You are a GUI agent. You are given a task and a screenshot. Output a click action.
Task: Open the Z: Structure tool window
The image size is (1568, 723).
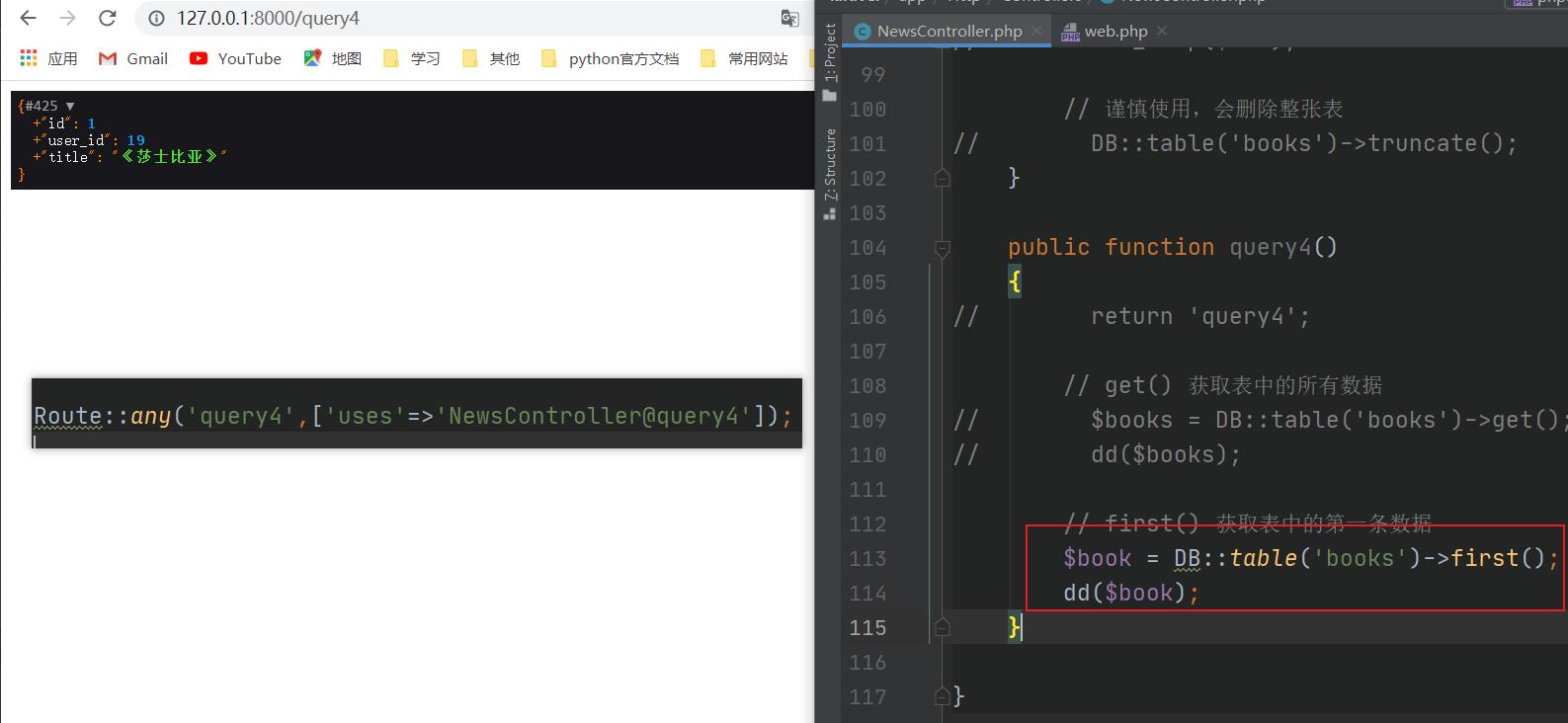coord(830,174)
